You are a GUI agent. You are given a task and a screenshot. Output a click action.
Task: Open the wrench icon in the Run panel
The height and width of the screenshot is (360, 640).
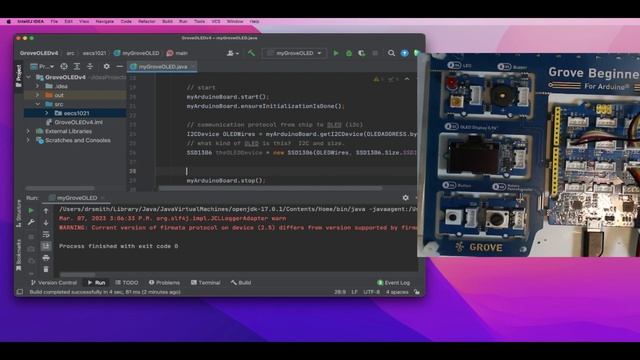(31, 222)
